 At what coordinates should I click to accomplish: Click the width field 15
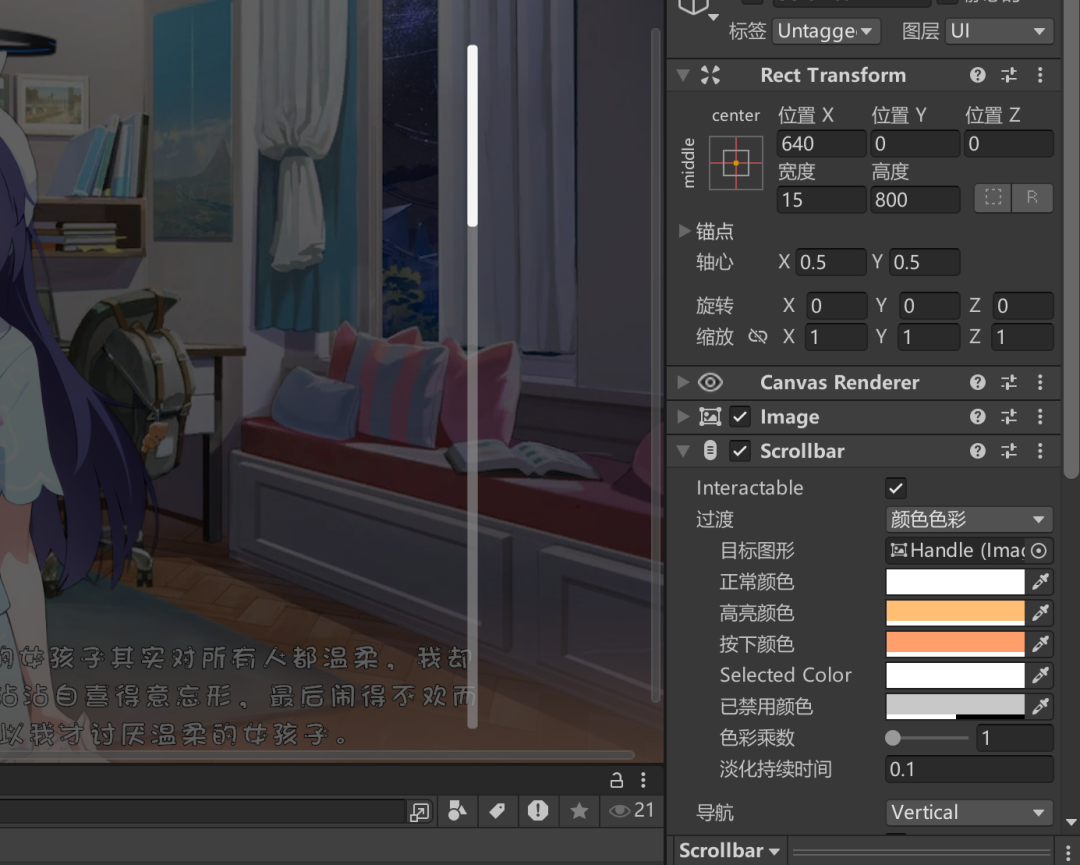coord(821,200)
